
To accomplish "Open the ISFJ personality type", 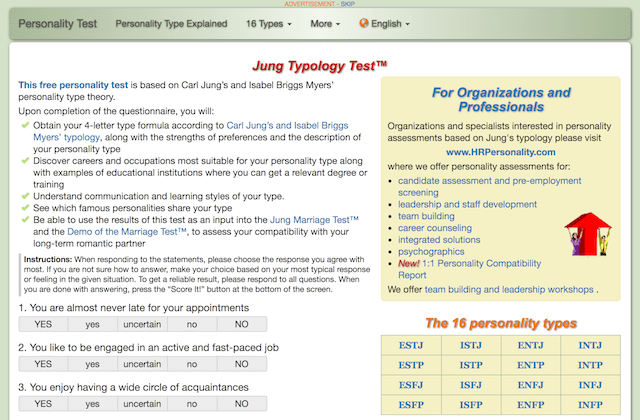I will (471, 385).
